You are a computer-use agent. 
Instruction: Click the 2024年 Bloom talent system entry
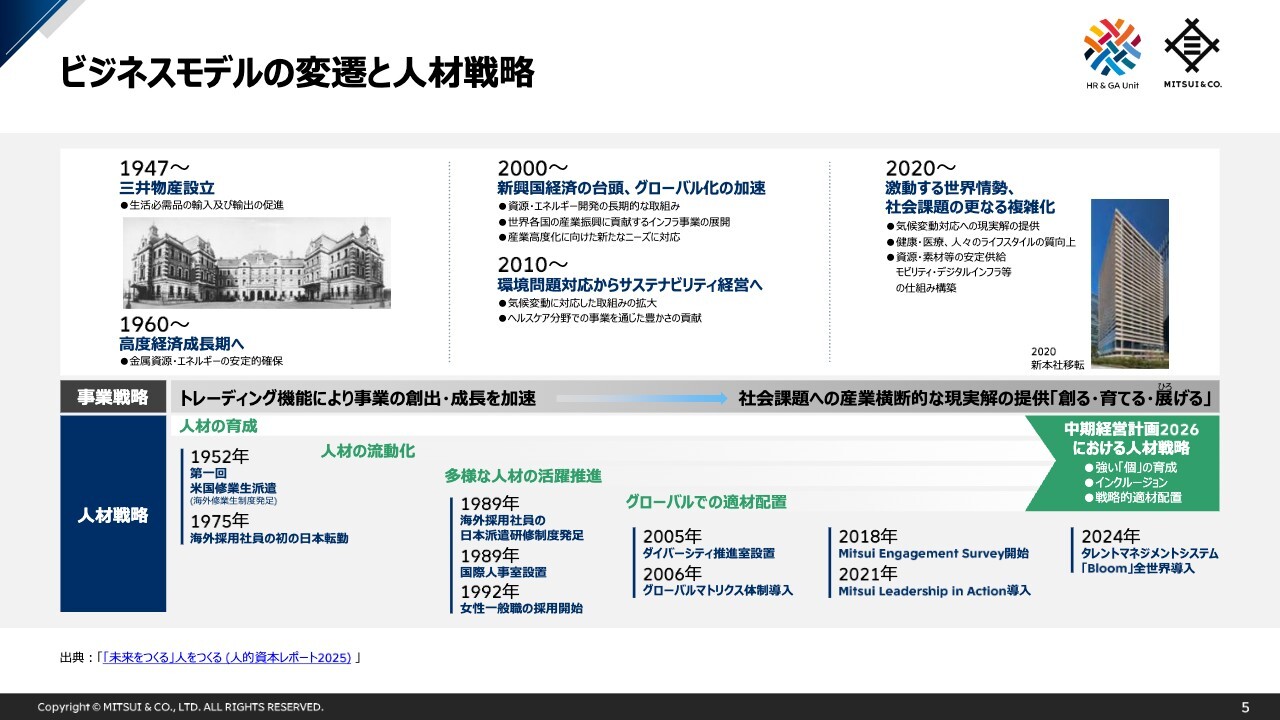(x=1149, y=552)
